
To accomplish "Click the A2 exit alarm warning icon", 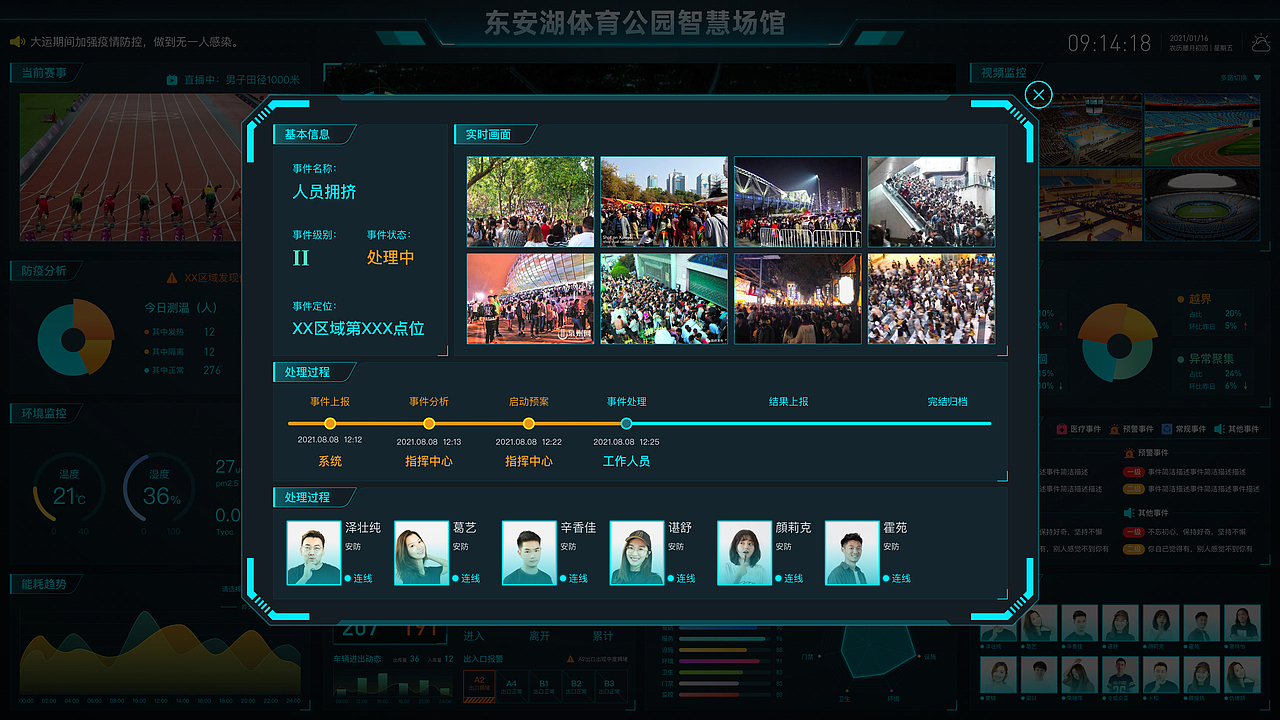I will [x=571, y=660].
